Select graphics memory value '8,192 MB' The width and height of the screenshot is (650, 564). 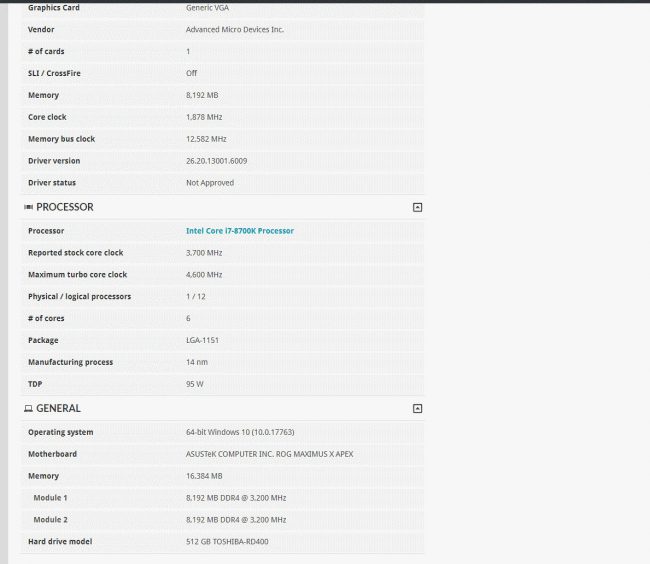pos(202,95)
